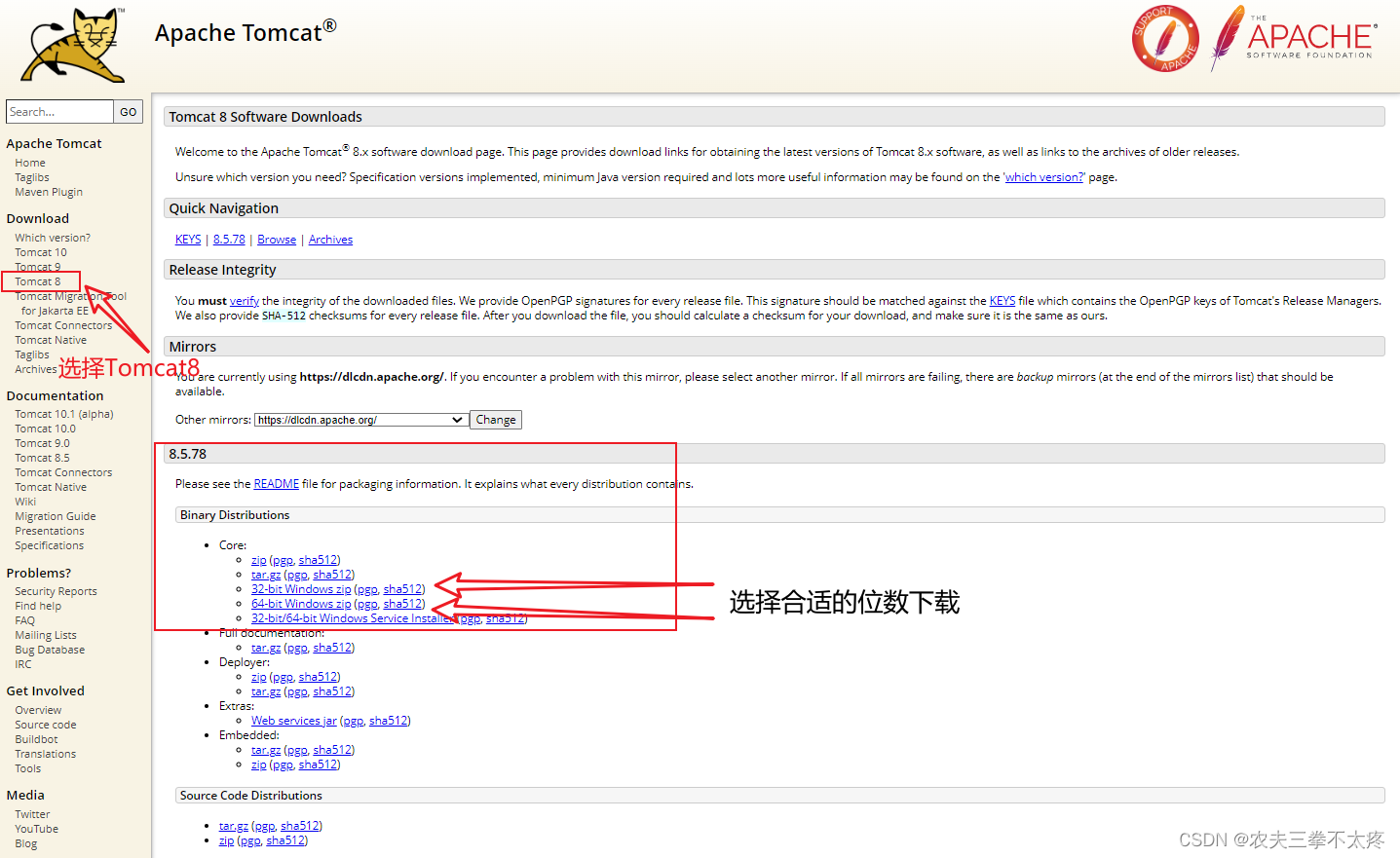The image size is (1400, 858).
Task: Open the verify link in Release Integrity
Action: click(x=245, y=301)
